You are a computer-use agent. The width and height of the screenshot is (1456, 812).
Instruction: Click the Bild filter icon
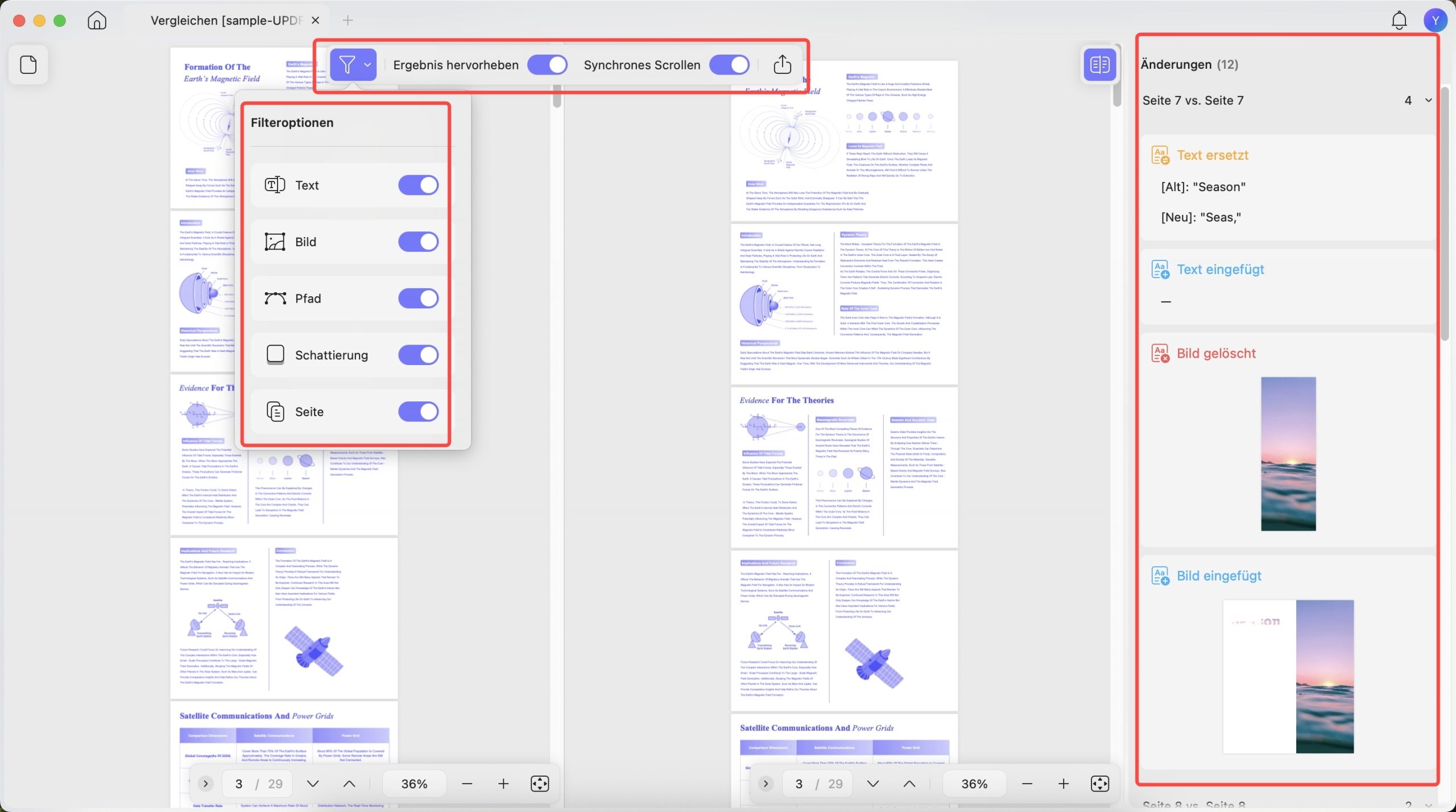(x=275, y=242)
